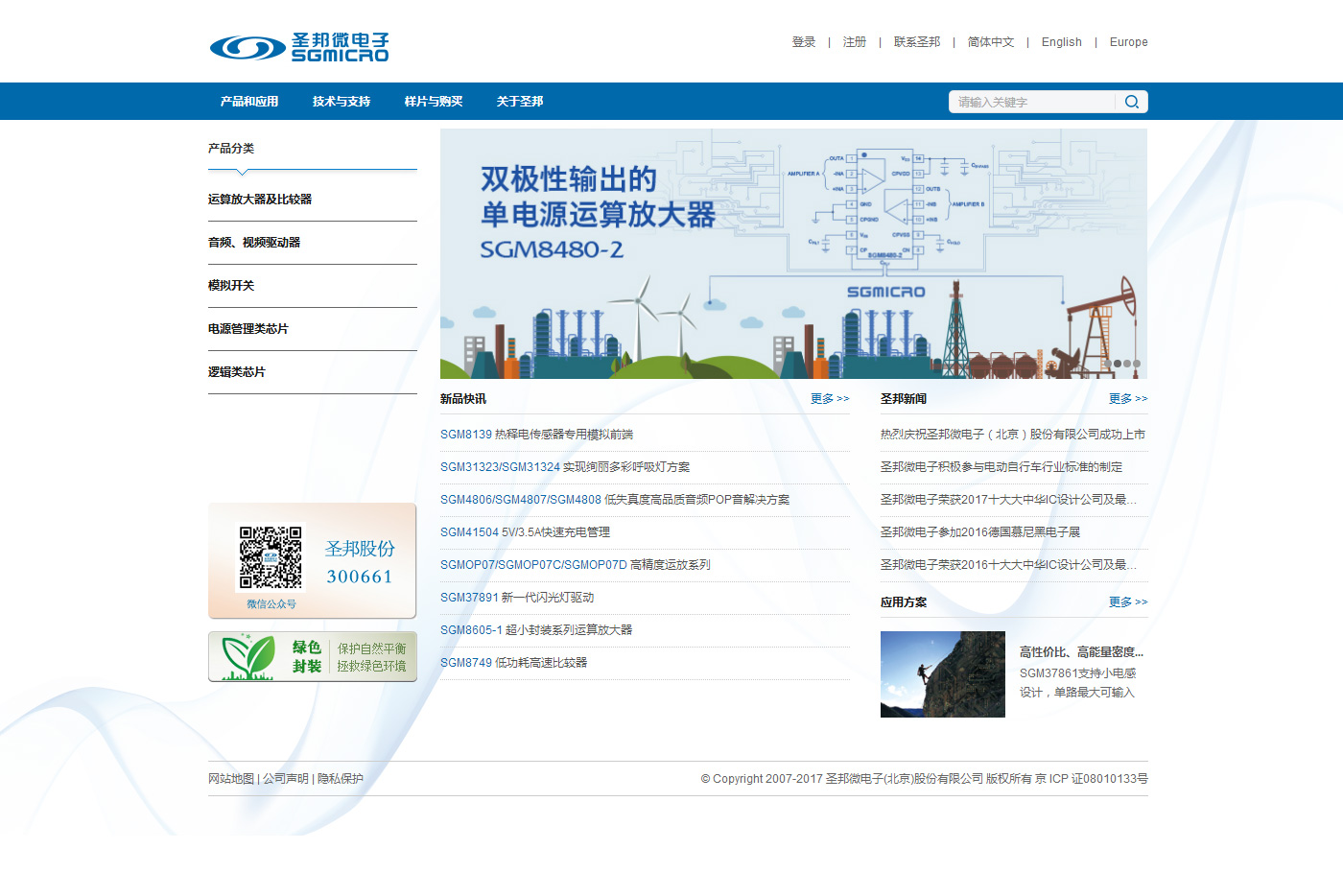Open 2016十大大中华IC设计公司 news
The width and height of the screenshot is (1343, 896).
pyautogui.click(x=1009, y=565)
